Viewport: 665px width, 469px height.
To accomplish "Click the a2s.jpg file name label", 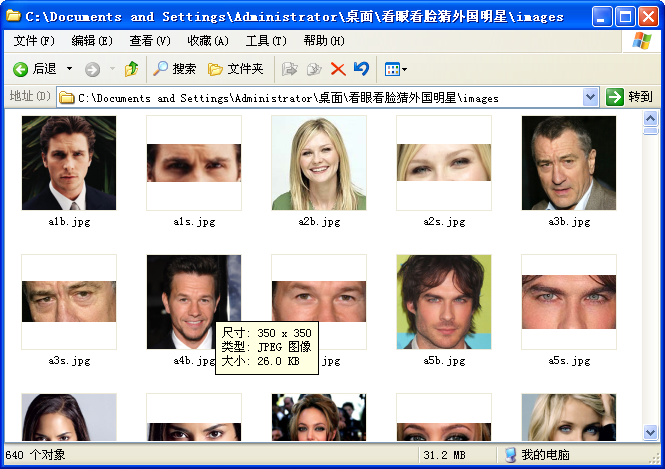I will 444,222.
